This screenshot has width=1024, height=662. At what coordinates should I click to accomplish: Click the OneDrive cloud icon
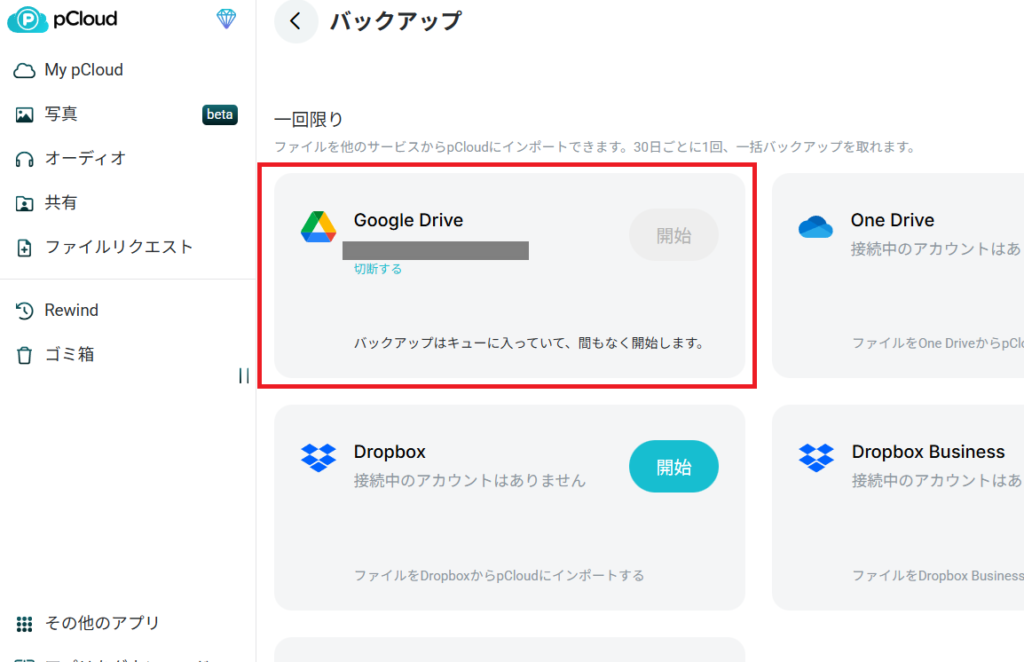click(815, 228)
